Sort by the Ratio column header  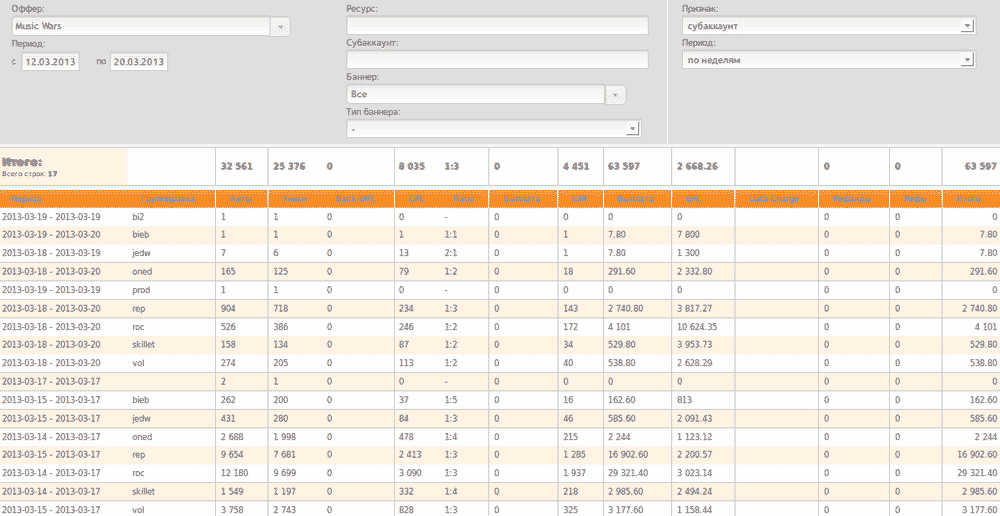pos(464,199)
